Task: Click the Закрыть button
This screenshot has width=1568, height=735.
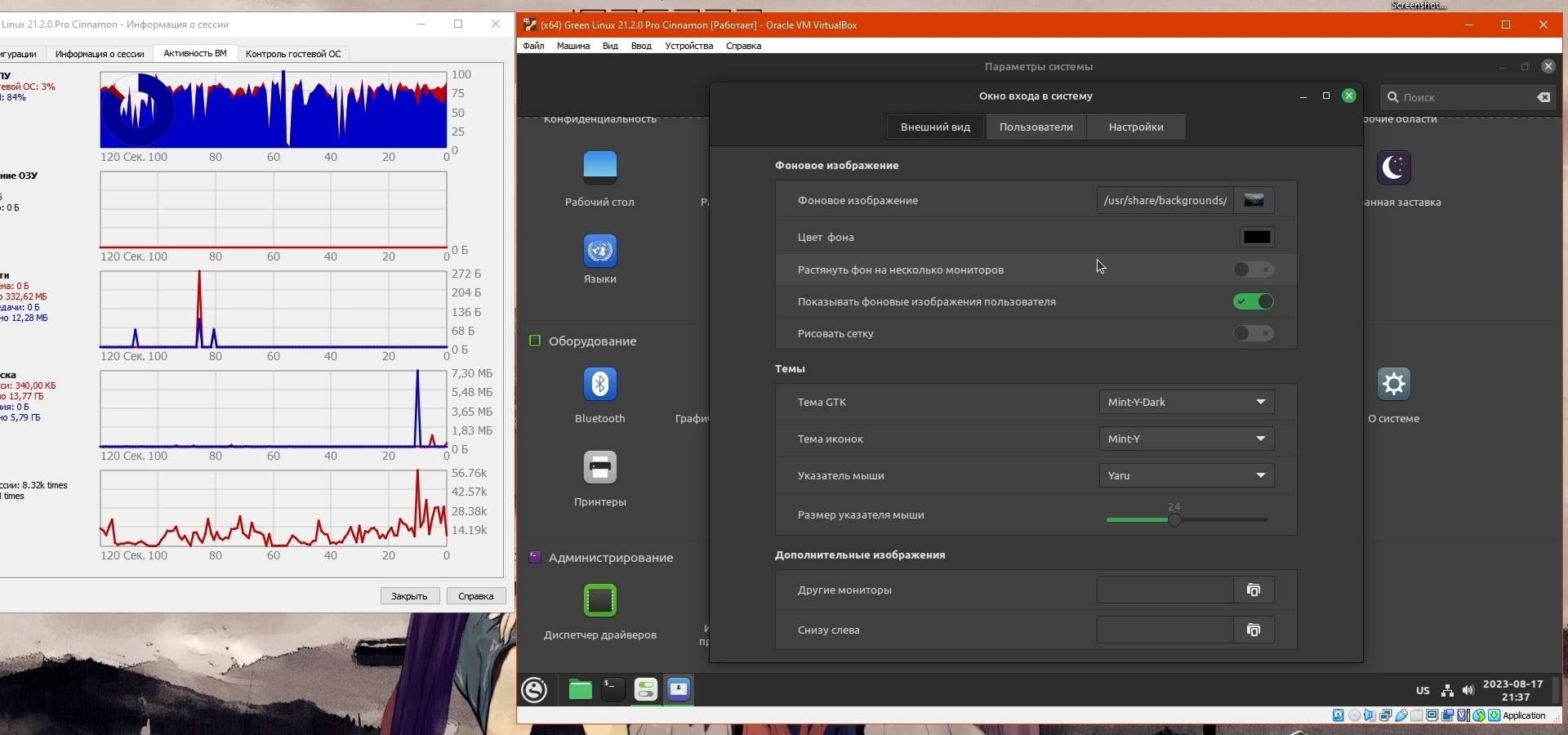Action: tap(410, 596)
